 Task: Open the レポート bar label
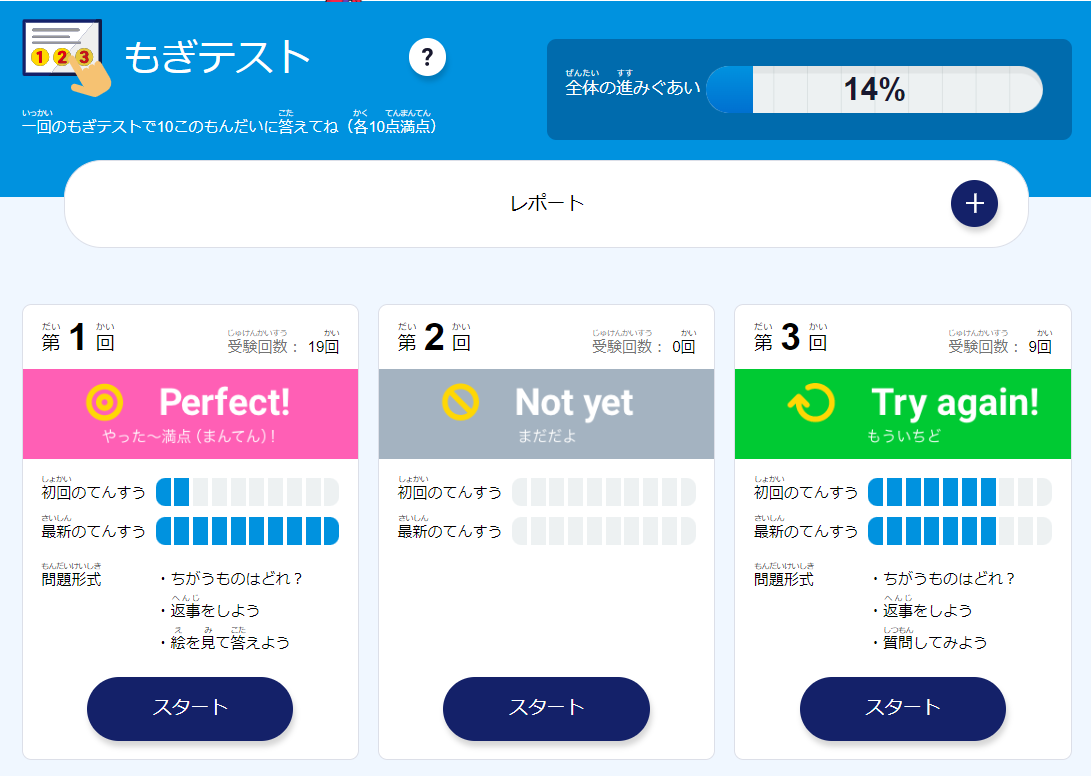(547, 203)
